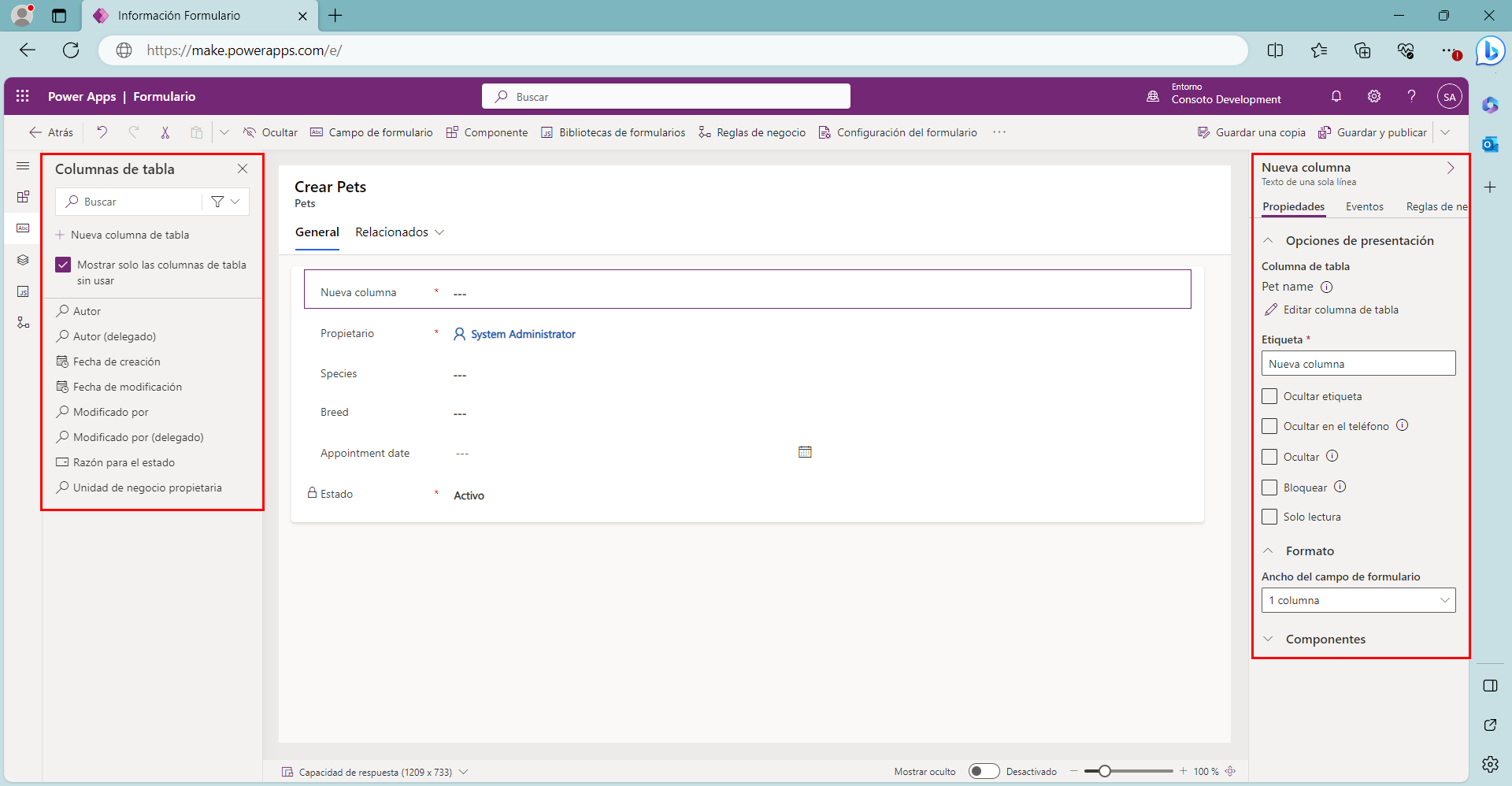The height and width of the screenshot is (786, 1512).
Task: Open the SA account avatar
Action: [1450, 97]
